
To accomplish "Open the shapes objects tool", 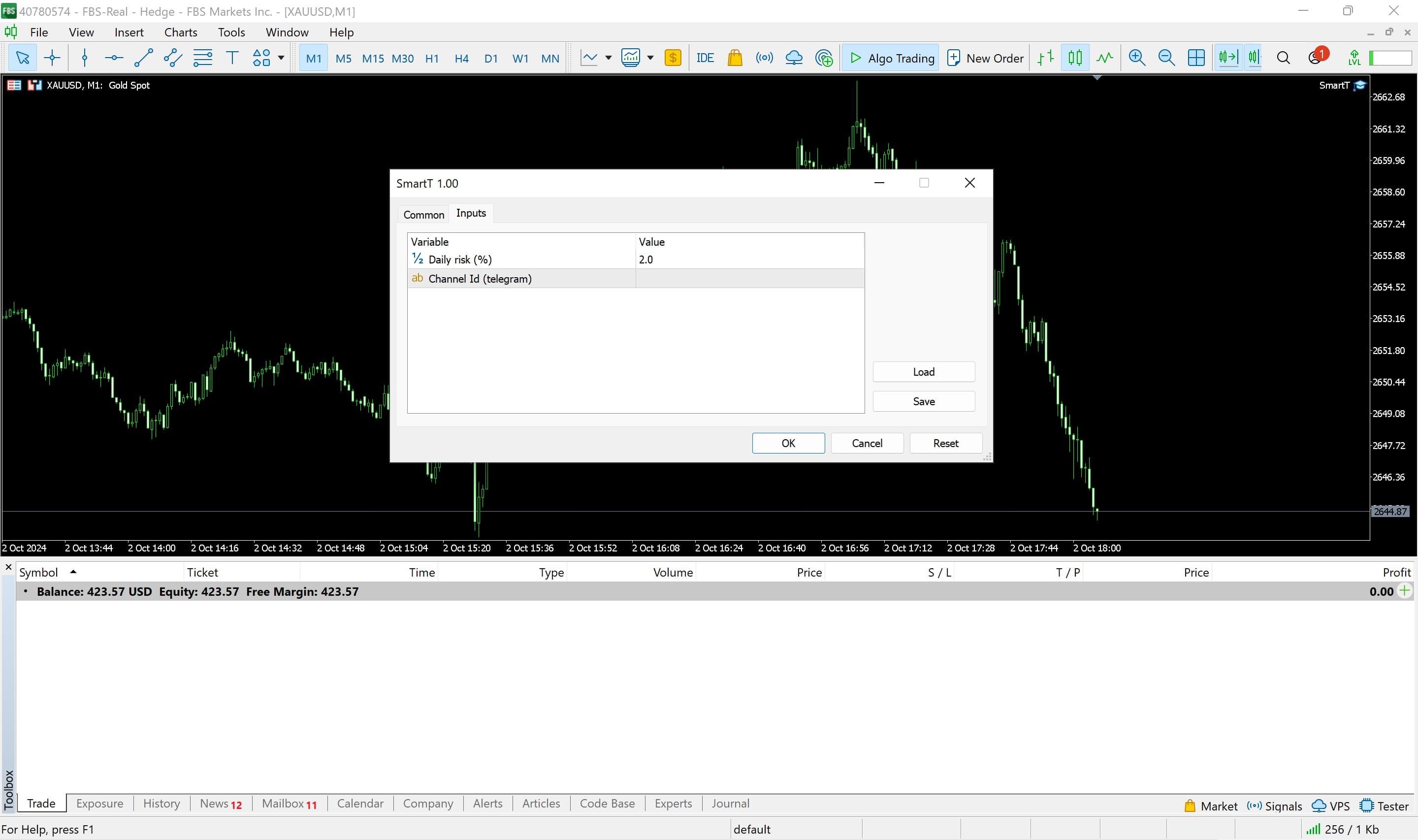I will click(261, 58).
